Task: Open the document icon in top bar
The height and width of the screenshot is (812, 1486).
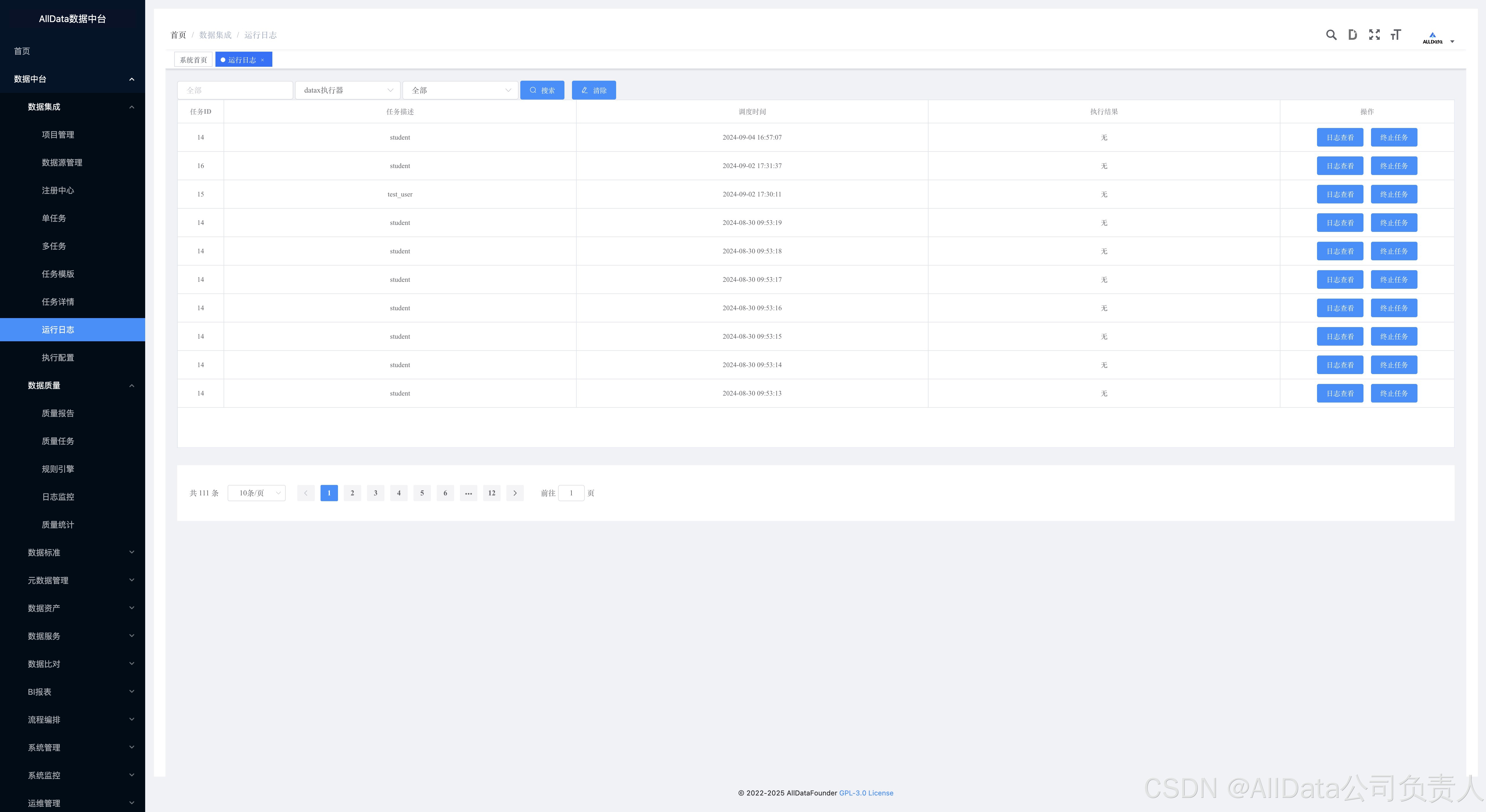Action: 1352,35
